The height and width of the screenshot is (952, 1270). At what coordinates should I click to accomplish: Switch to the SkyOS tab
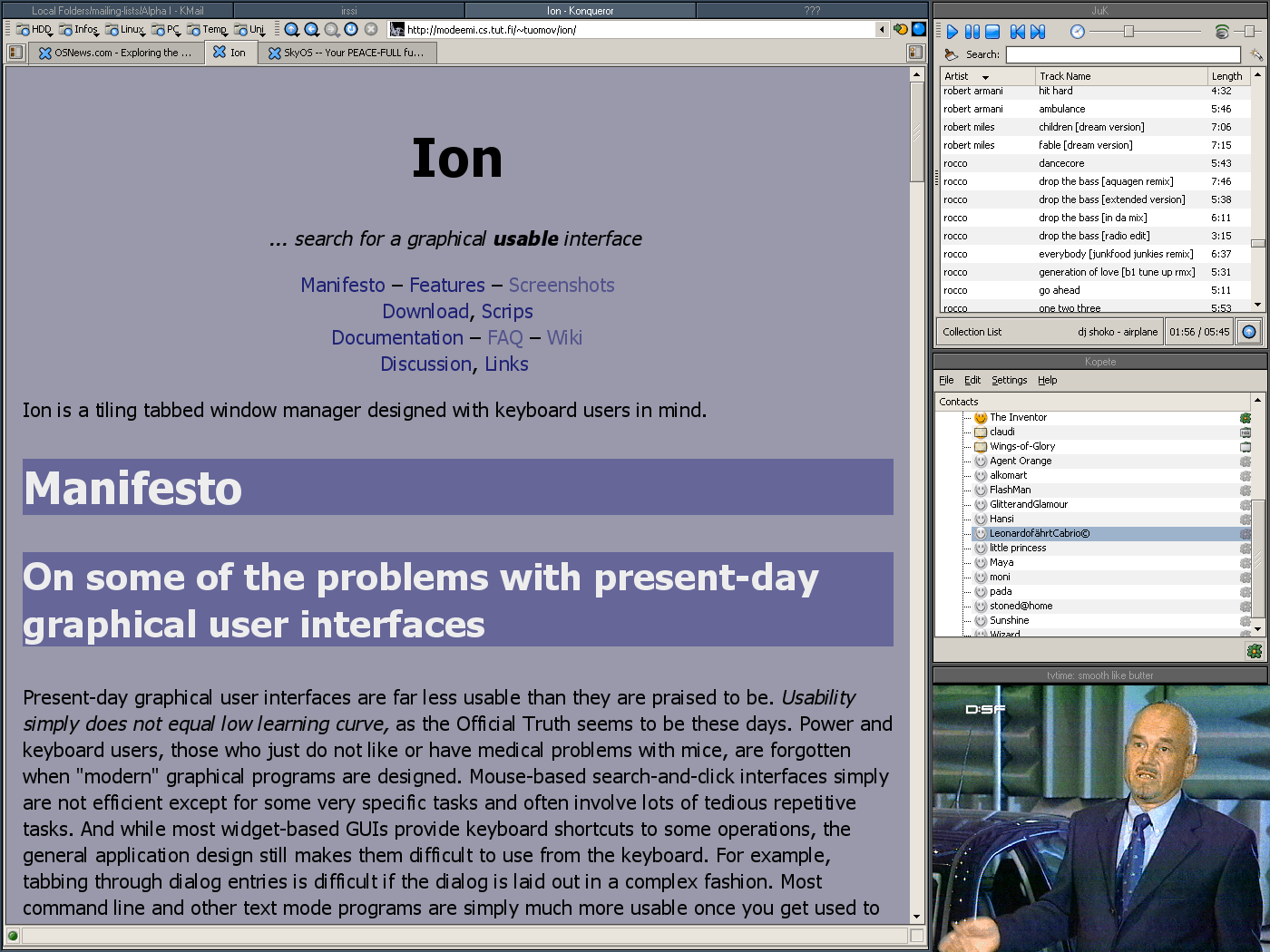[347, 53]
